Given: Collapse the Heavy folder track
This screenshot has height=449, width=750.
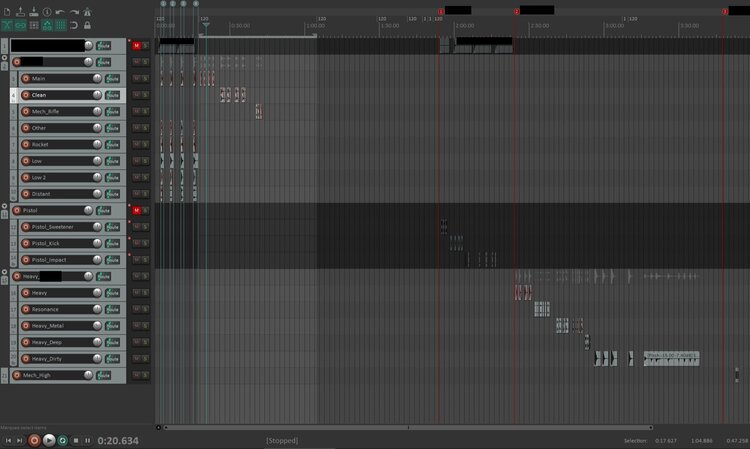Looking at the screenshot, I should 5,271.
